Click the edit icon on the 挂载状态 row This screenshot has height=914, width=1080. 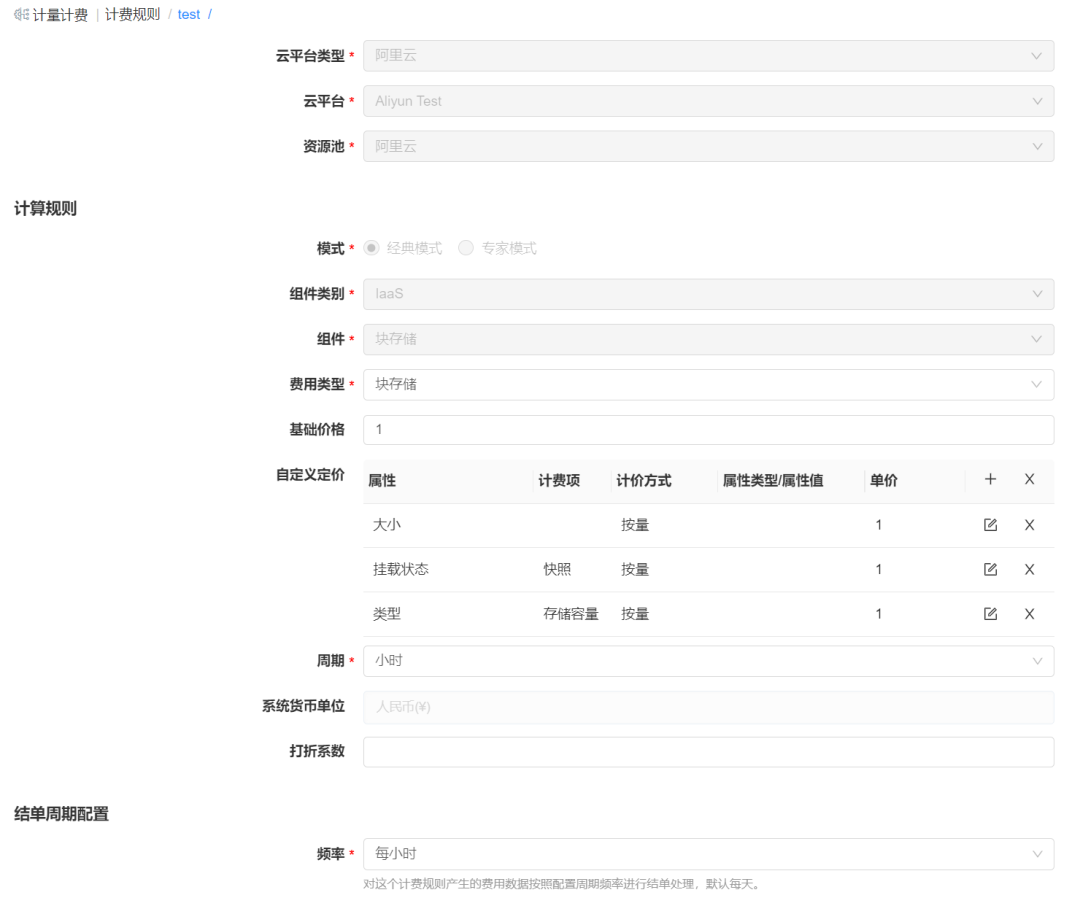990,569
